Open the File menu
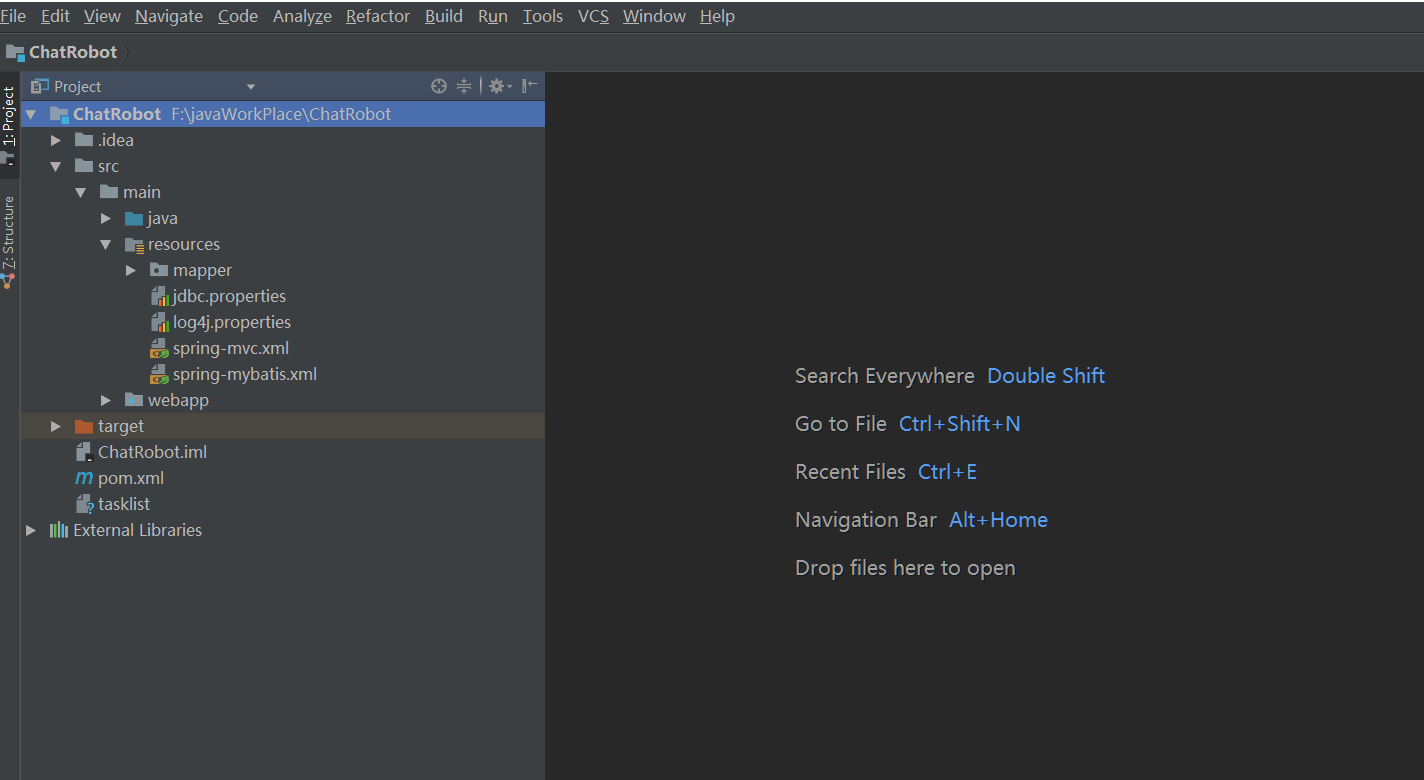Image resolution: width=1424 pixels, height=780 pixels. click(13, 16)
